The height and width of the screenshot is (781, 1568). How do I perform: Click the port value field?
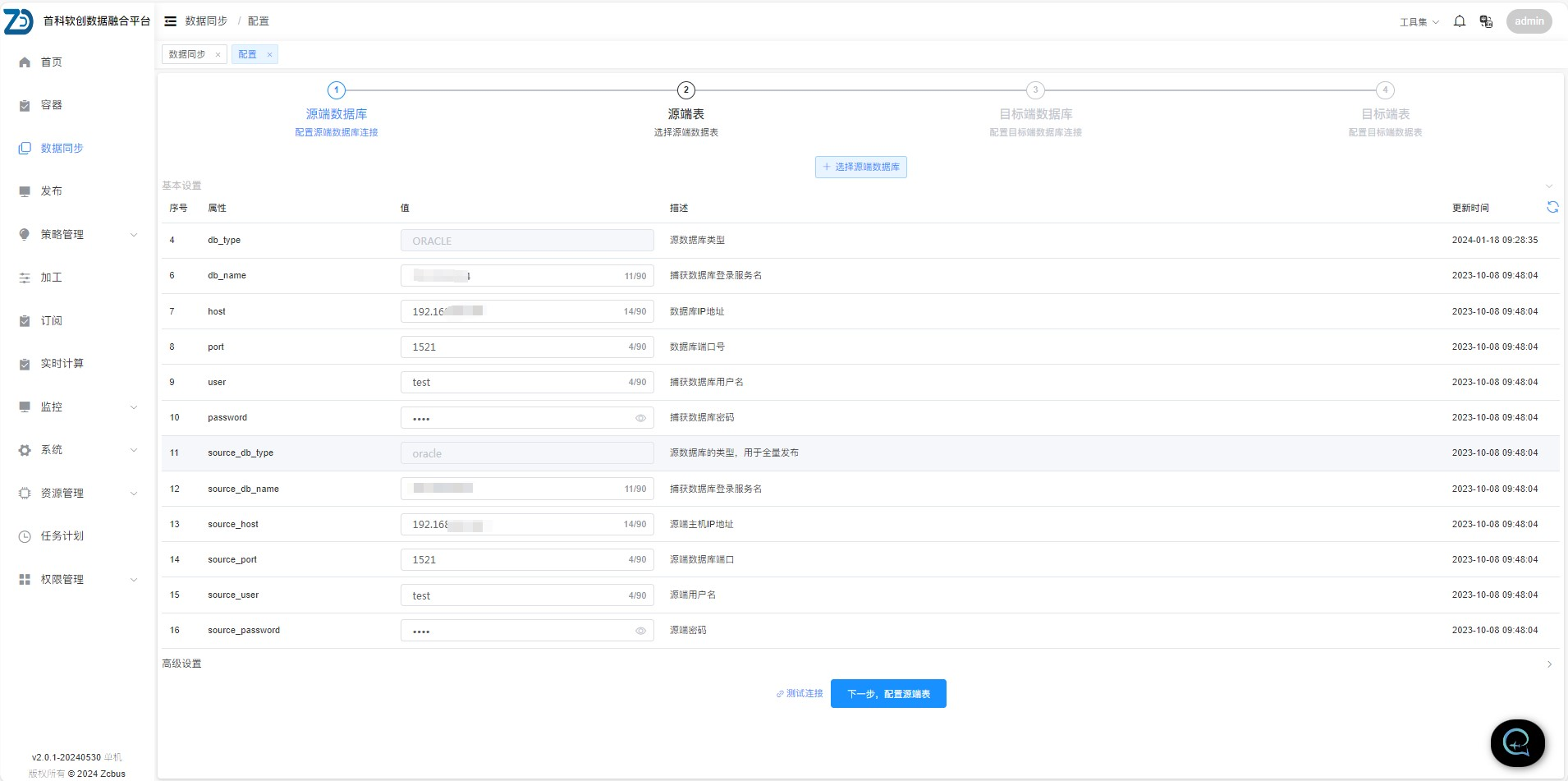click(527, 347)
